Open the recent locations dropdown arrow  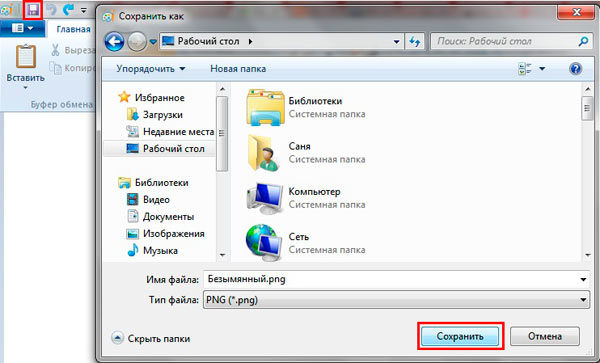coord(153,41)
